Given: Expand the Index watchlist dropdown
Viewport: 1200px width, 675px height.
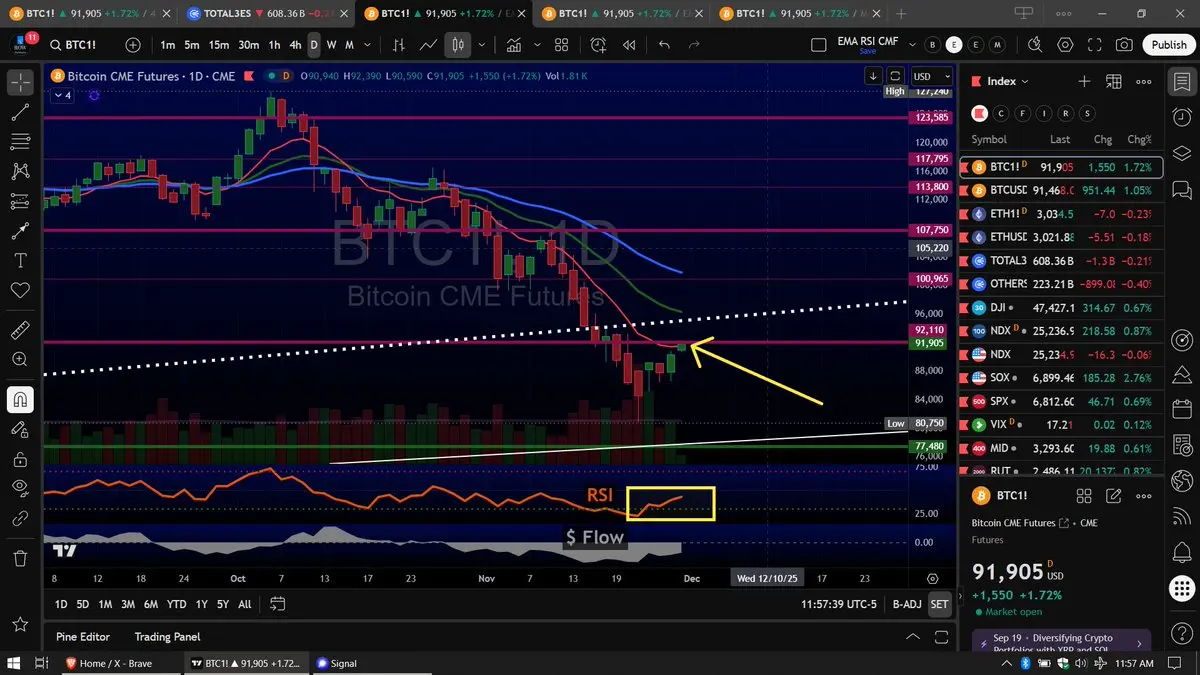Looking at the screenshot, I should coord(1008,81).
